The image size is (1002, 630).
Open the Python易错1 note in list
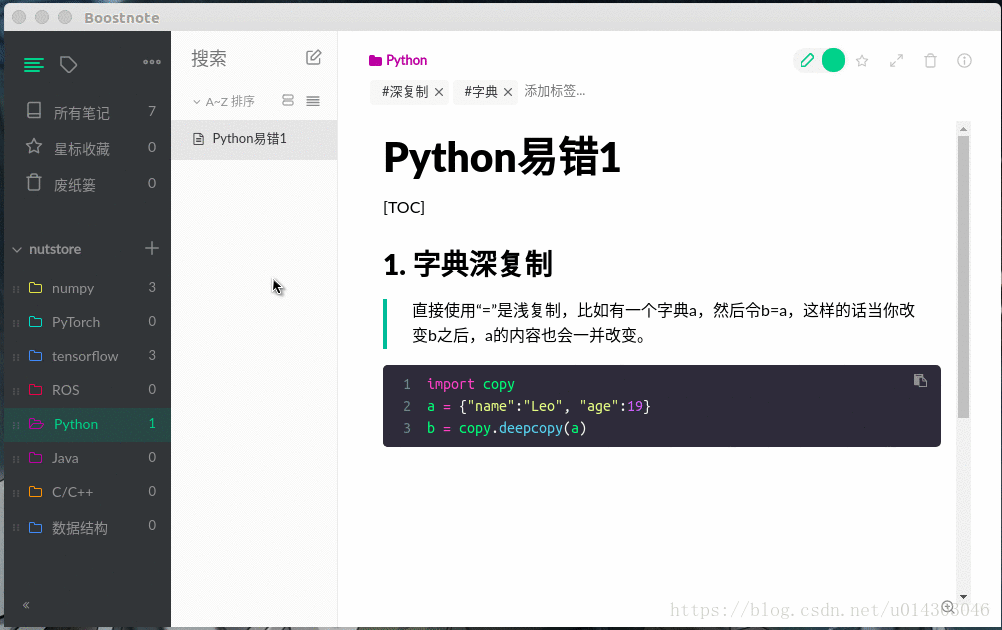tap(254, 139)
